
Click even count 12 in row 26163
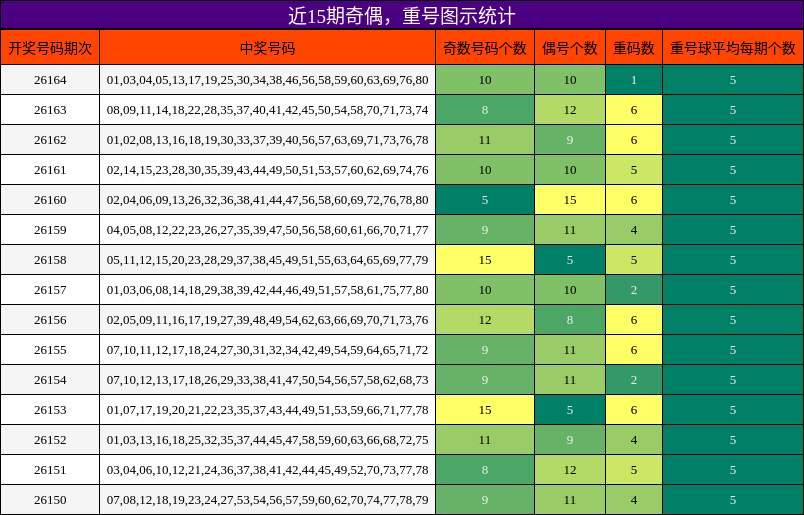point(570,110)
